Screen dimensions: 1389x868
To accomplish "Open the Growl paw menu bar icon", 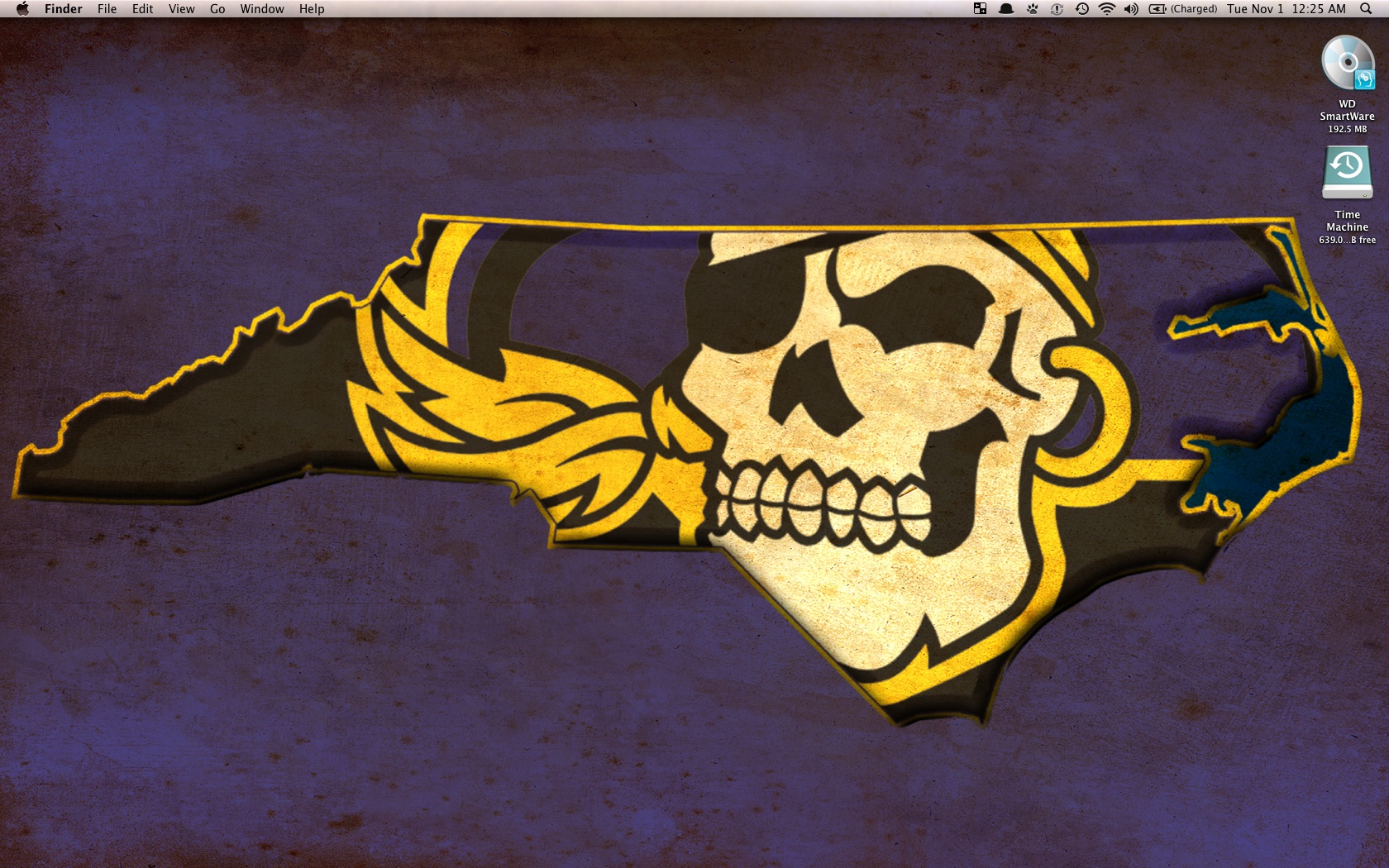I will 1033,9.
